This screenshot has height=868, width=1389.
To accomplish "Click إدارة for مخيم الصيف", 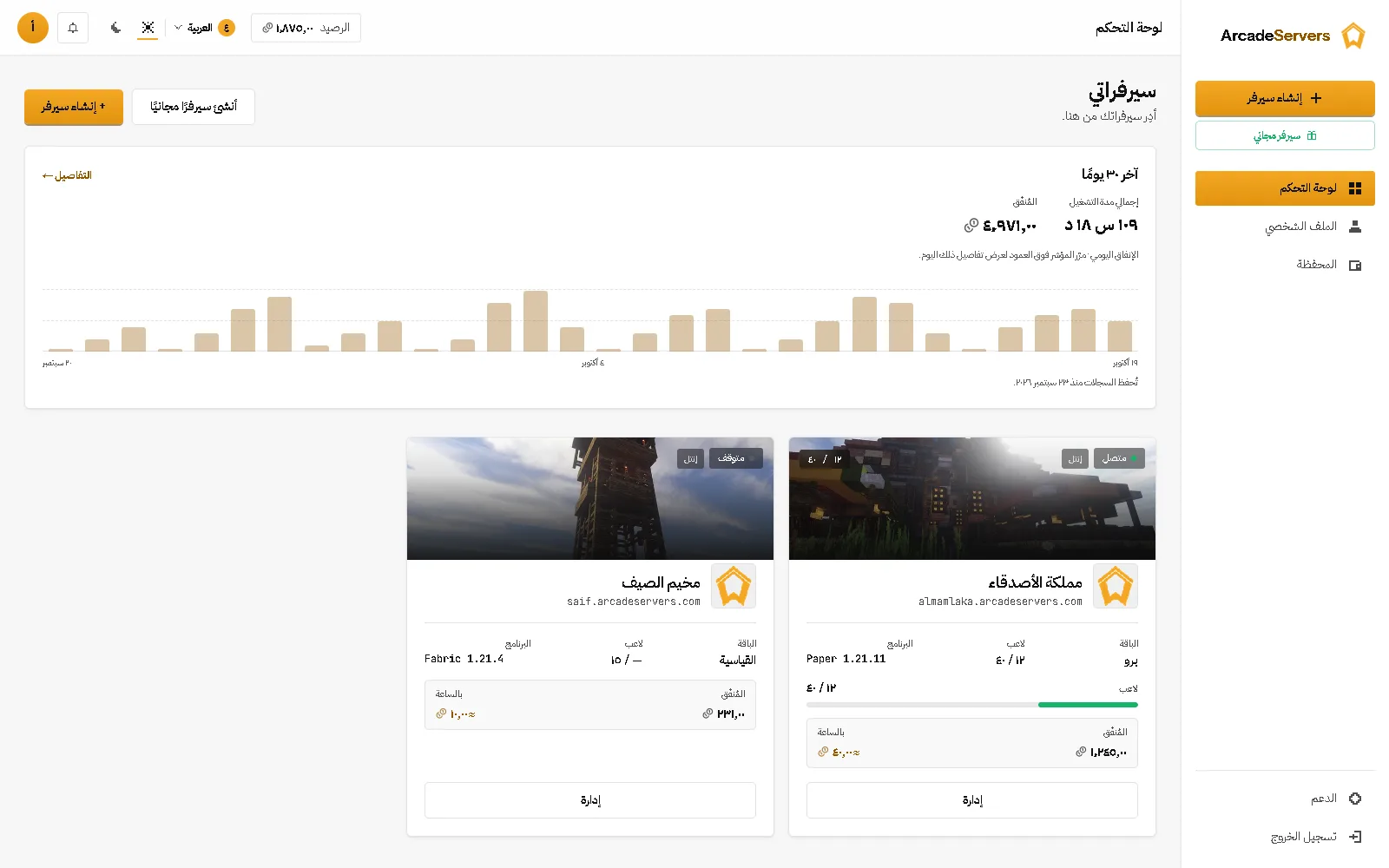I will coord(590,800).
